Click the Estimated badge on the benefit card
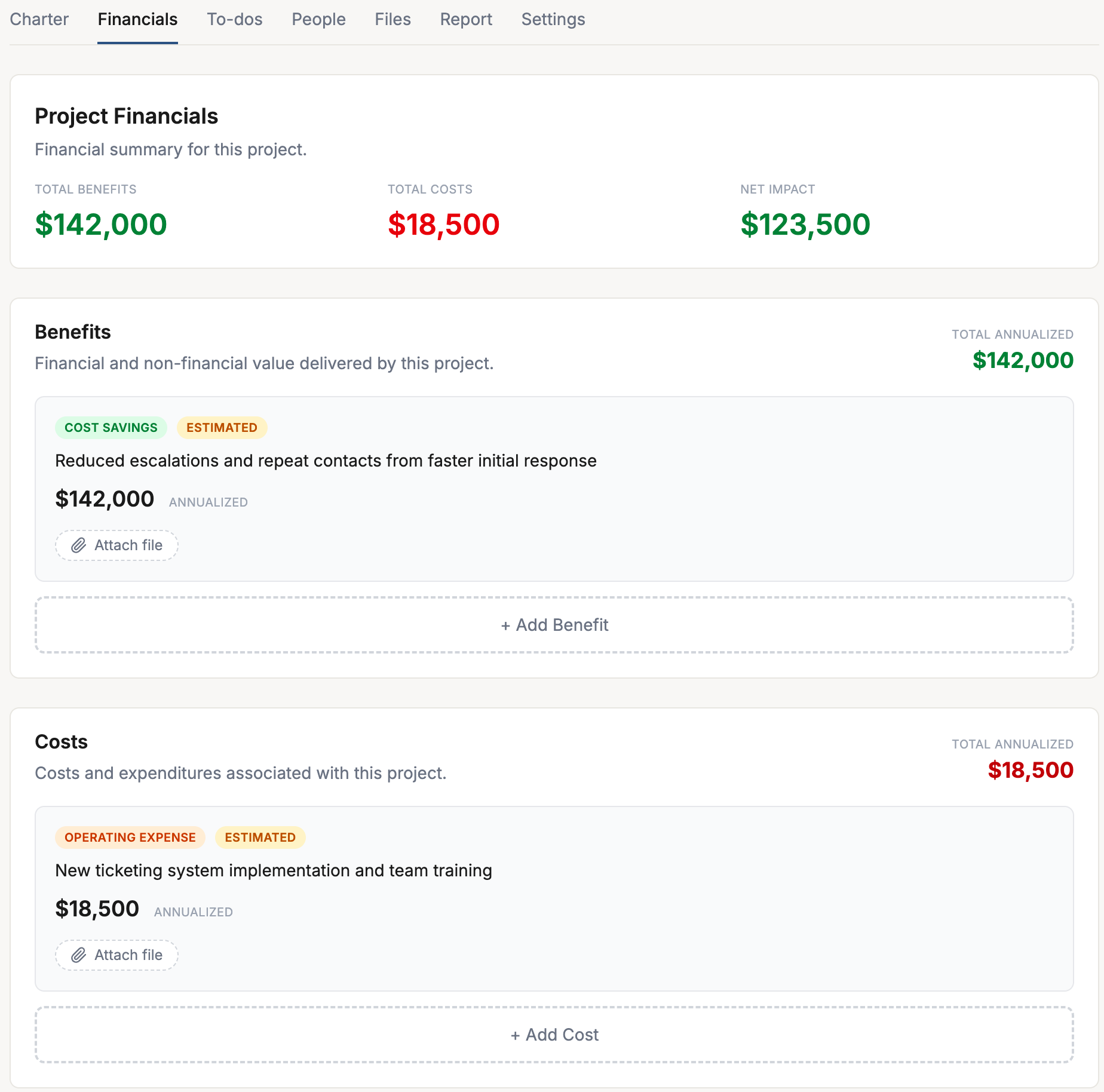 pyautogui.click(x=222, y=428)
